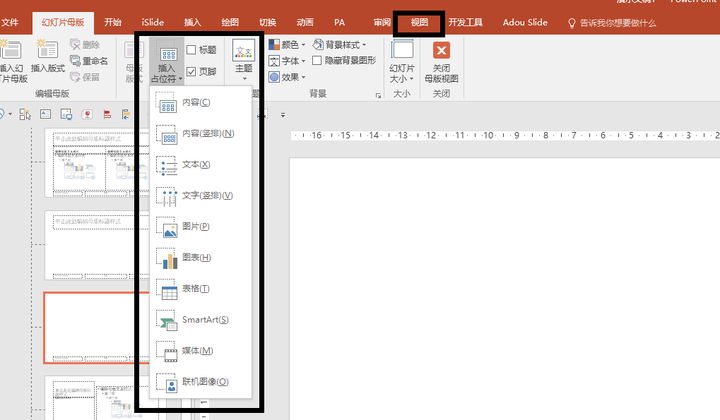This screenshot has height=420, width=720.
Task: Enable the 标题 checkbox
Action: pos(191,50)
